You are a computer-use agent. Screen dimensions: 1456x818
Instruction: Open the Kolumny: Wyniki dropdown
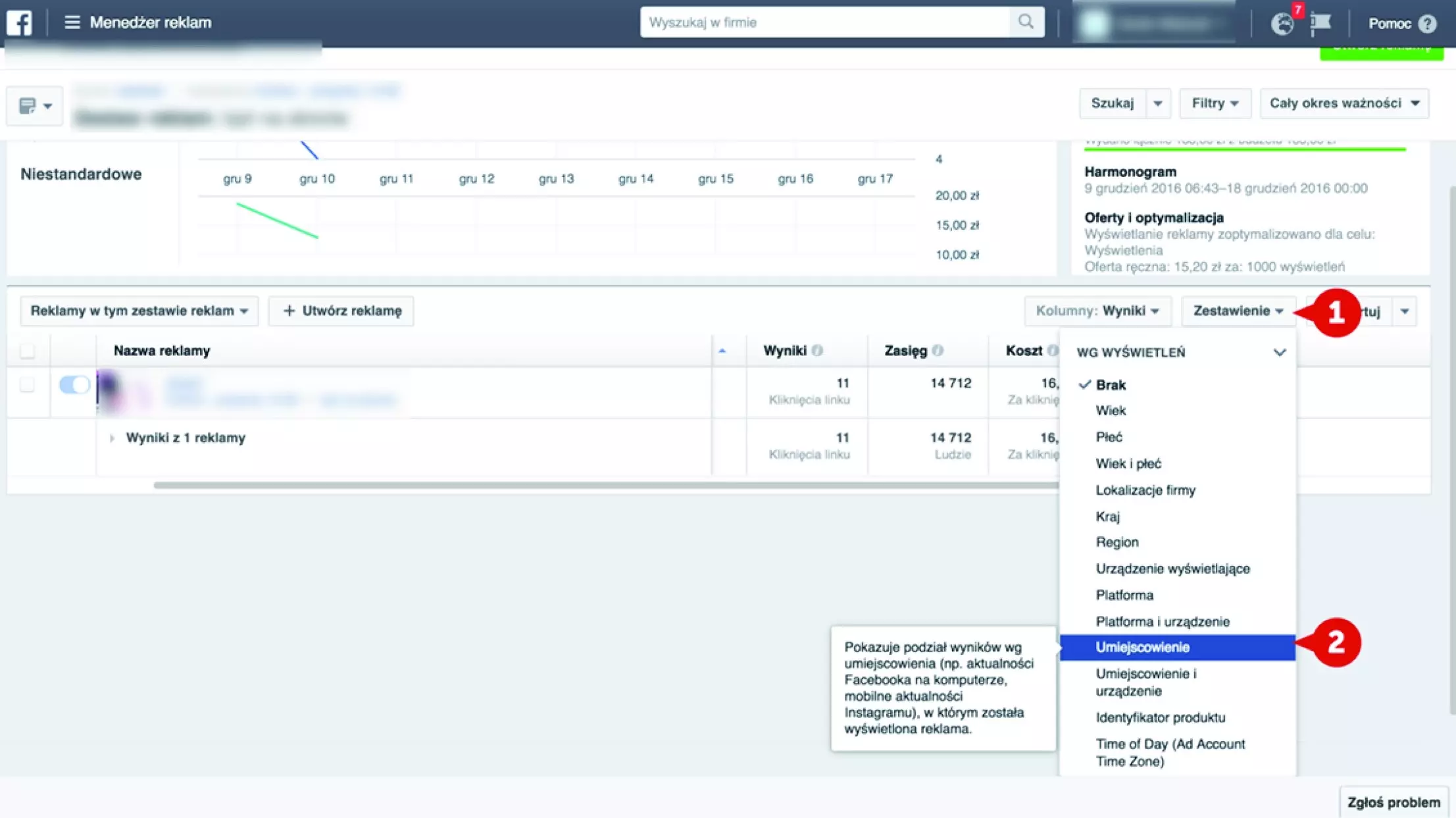1097,311
